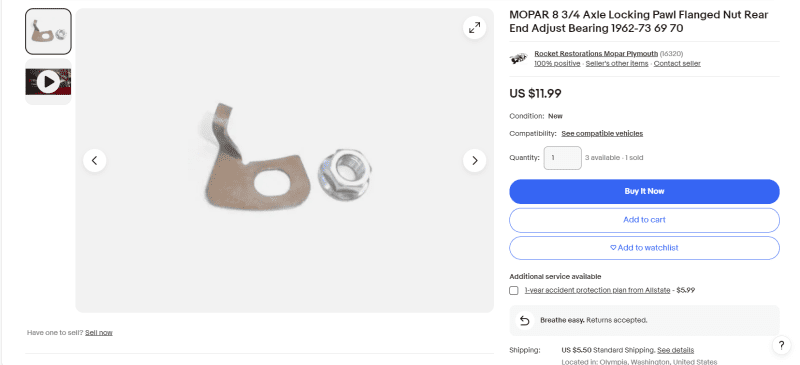Play the product video thumbnail
This screenshot has width=800, height=365.
pos(48,82)
